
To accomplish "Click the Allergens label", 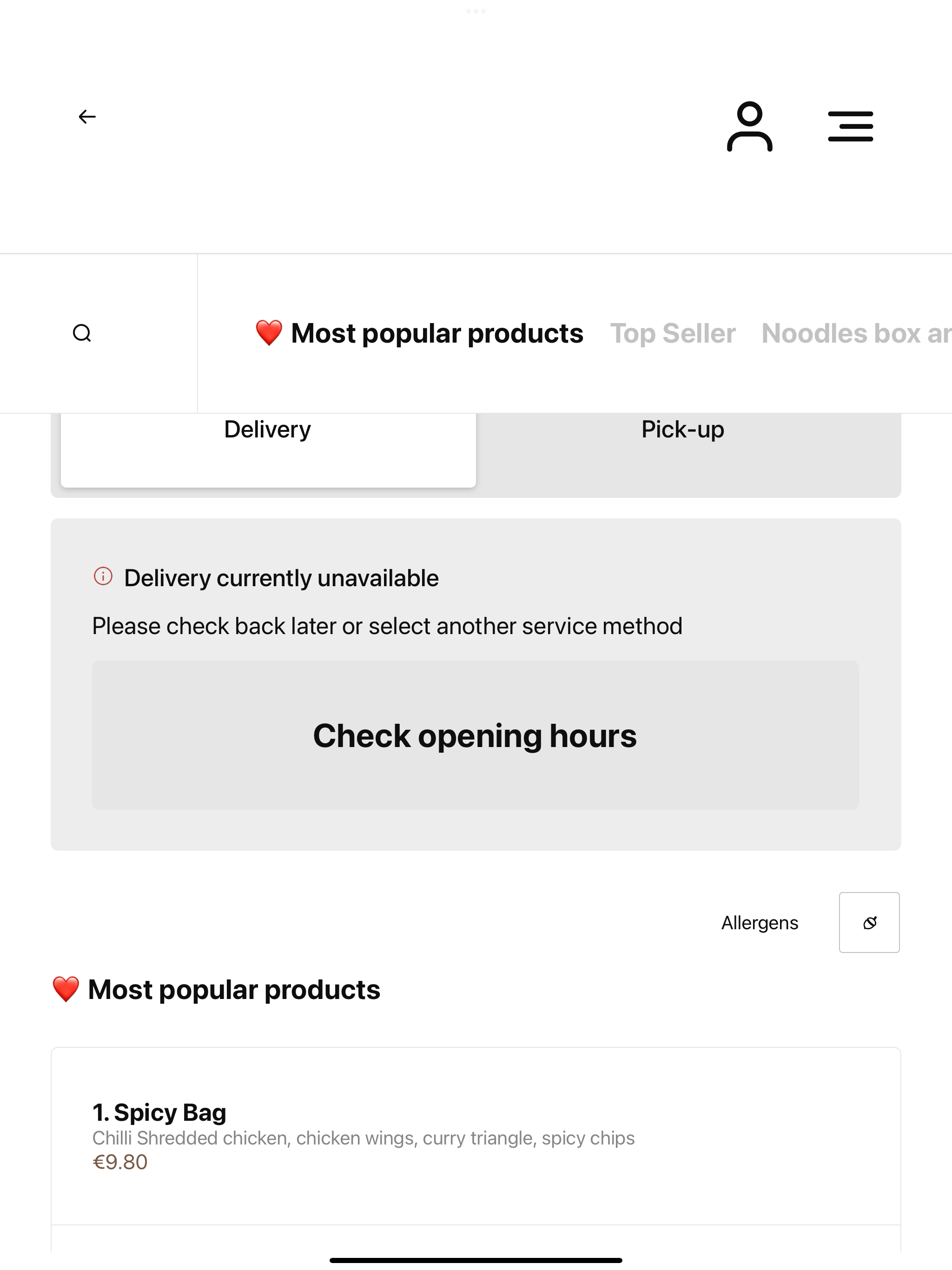I will tap(760, 923).
